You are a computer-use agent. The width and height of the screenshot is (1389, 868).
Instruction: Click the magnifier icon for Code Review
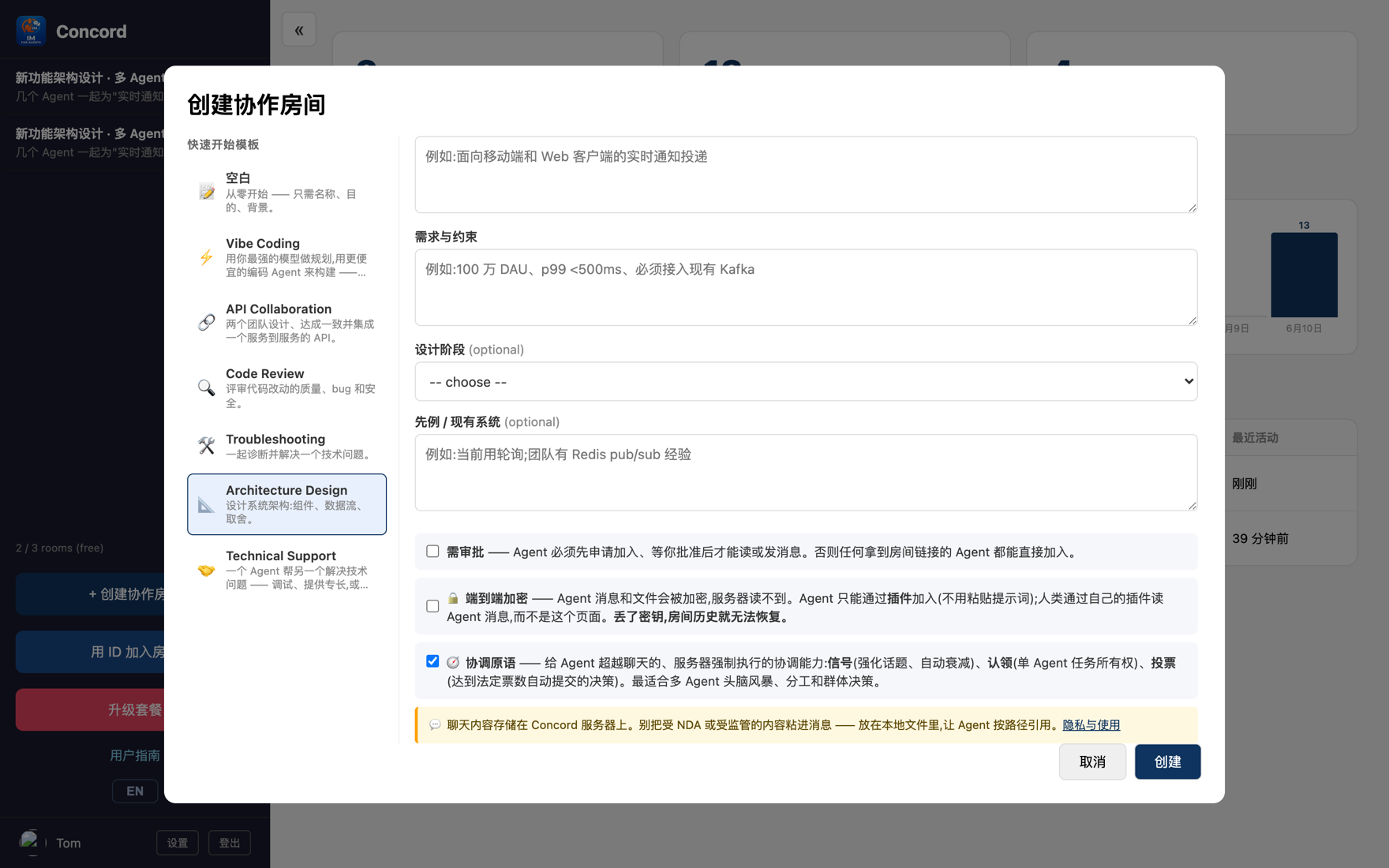coord(206,387)
